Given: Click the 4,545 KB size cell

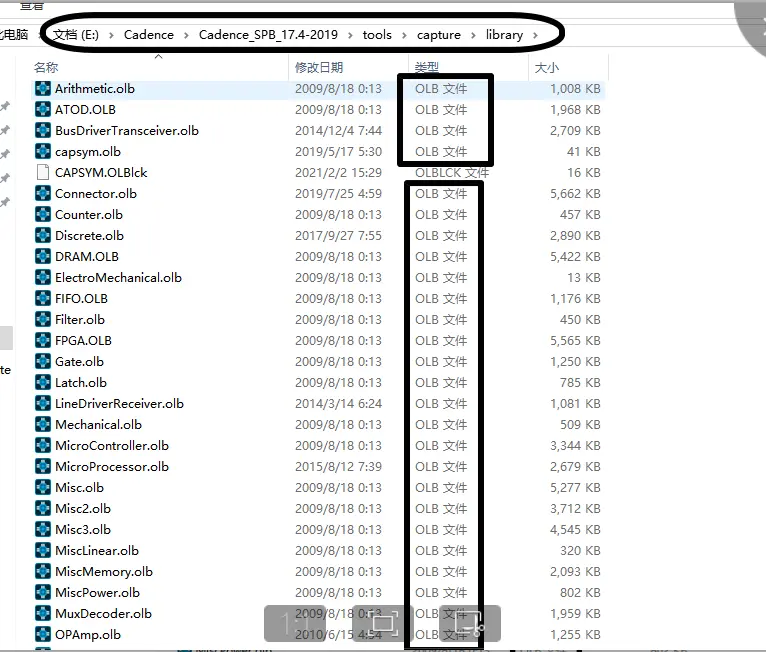Looking at the screenshot, I should click(575, 530).
